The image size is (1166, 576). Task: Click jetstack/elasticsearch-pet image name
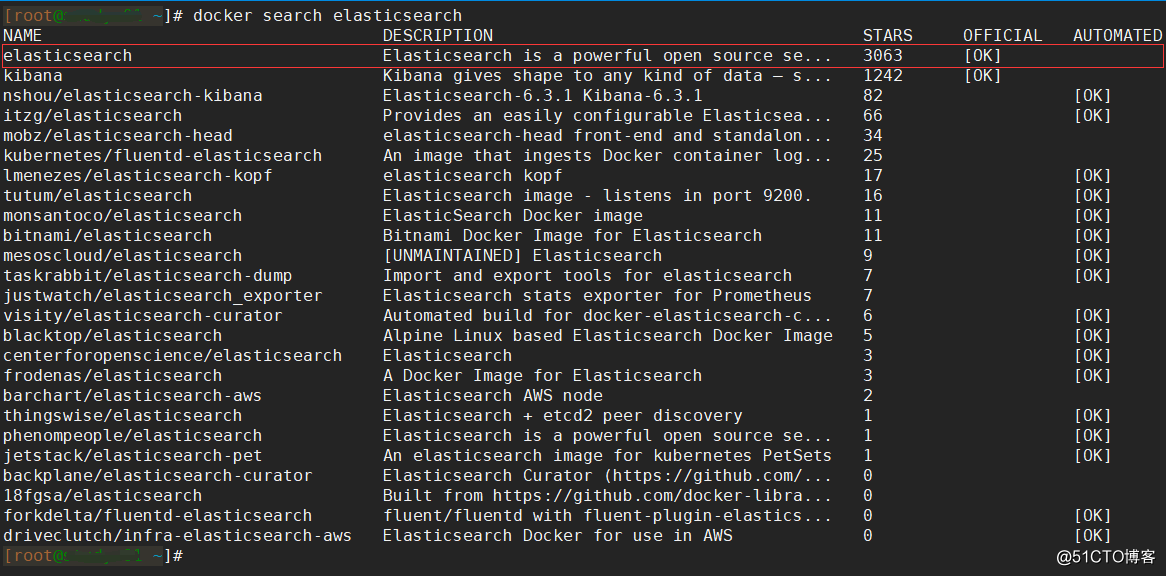click(133, 456)
